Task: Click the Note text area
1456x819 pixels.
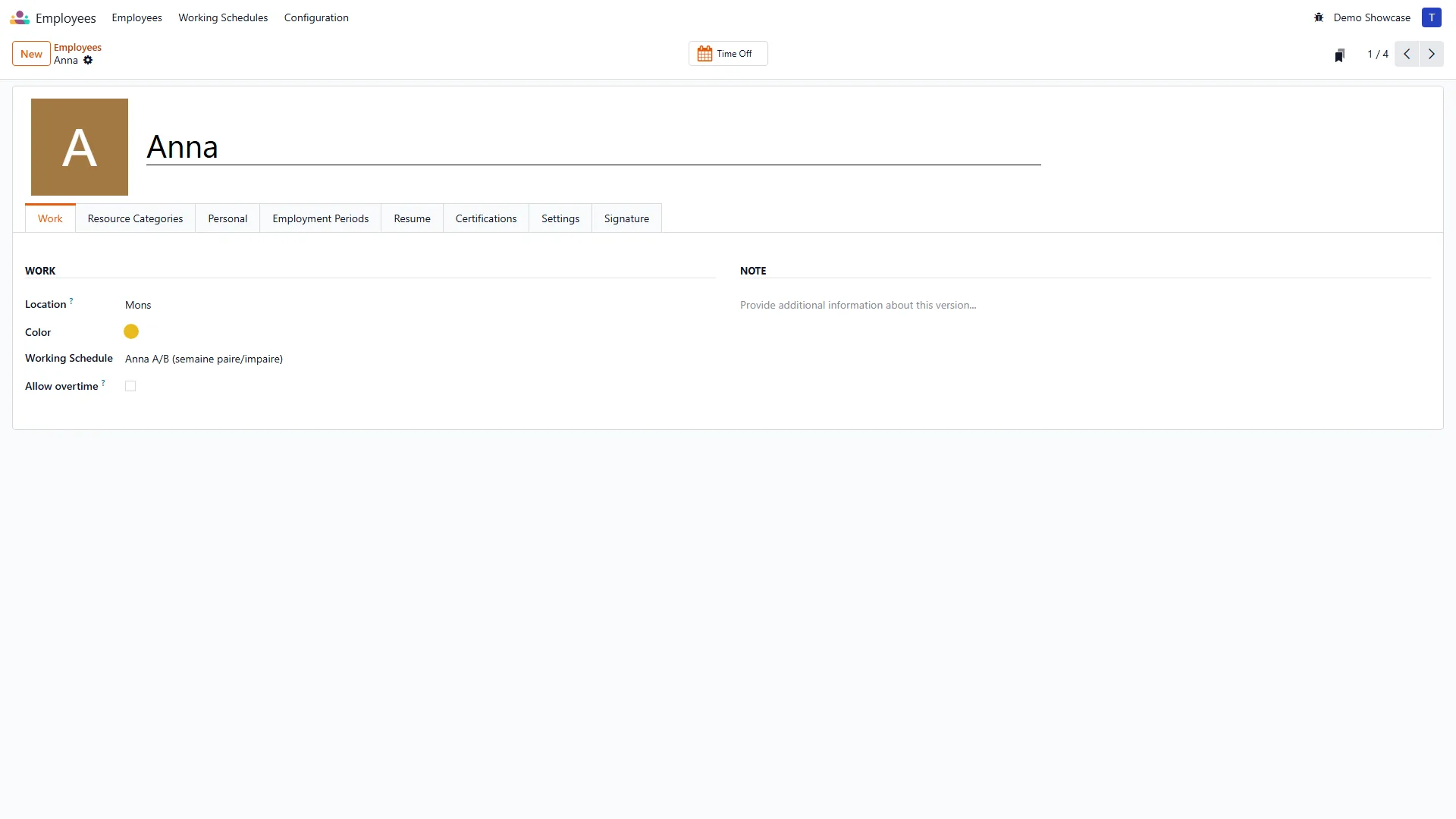Action: click(1084, 305)
